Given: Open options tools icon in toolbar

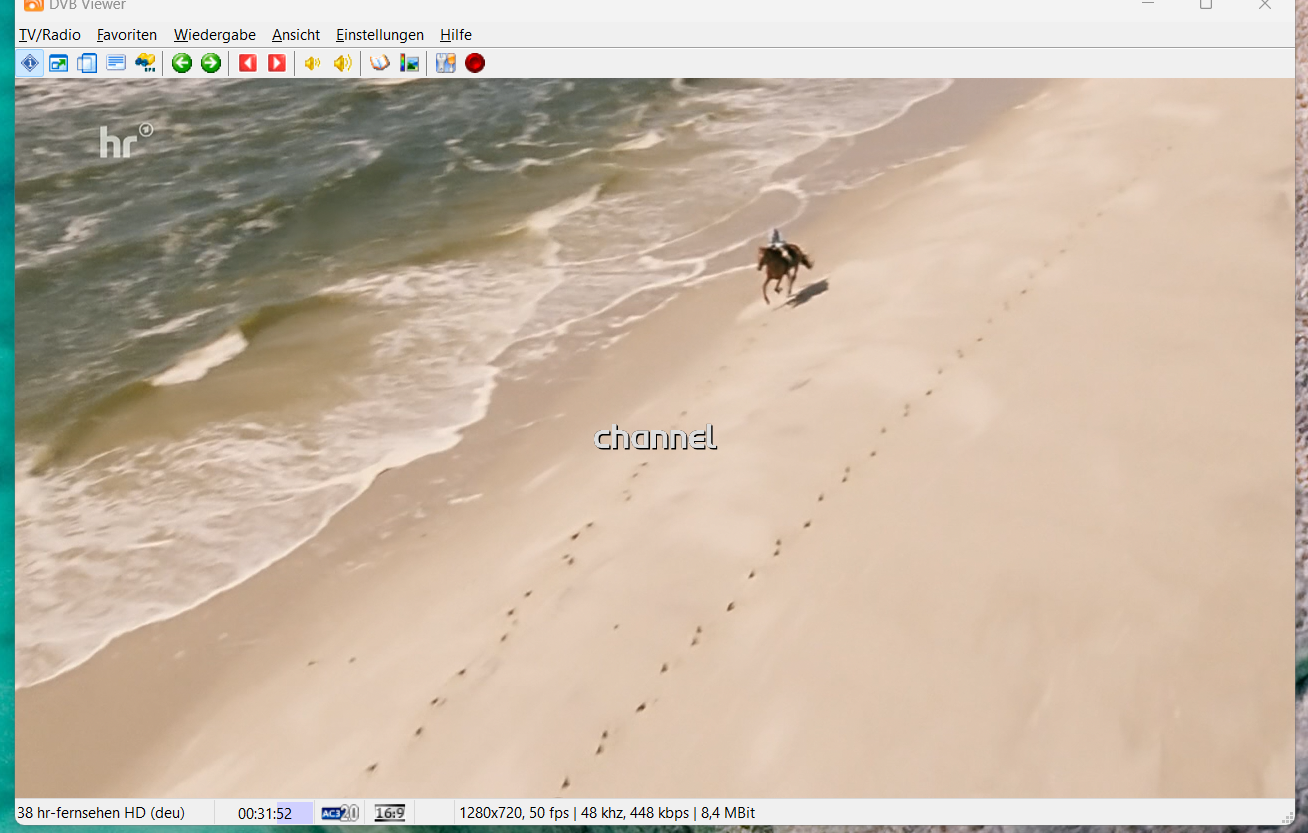Looking at the screenshot, I should 446,63.
